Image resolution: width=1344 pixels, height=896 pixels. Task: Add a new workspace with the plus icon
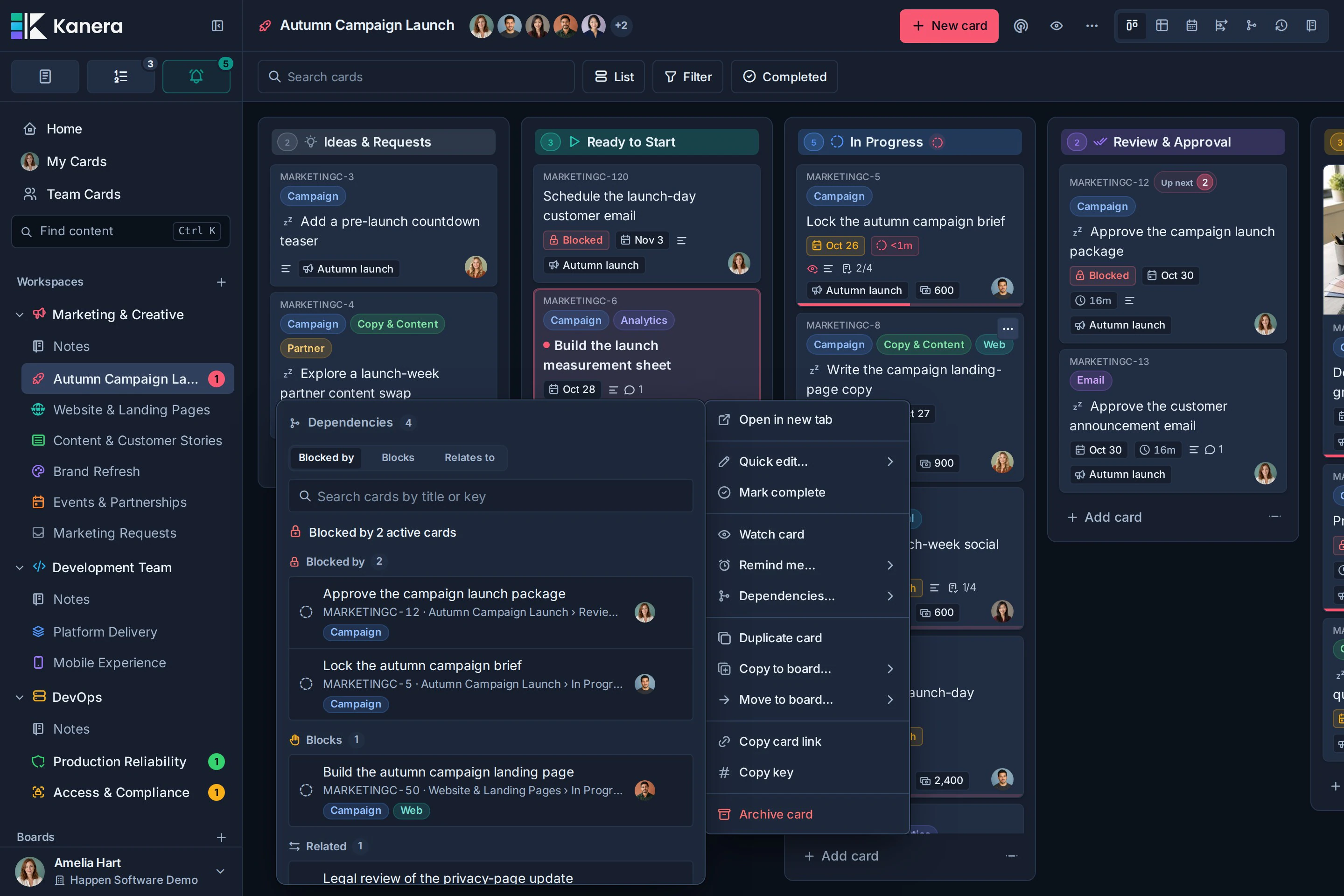221,282
